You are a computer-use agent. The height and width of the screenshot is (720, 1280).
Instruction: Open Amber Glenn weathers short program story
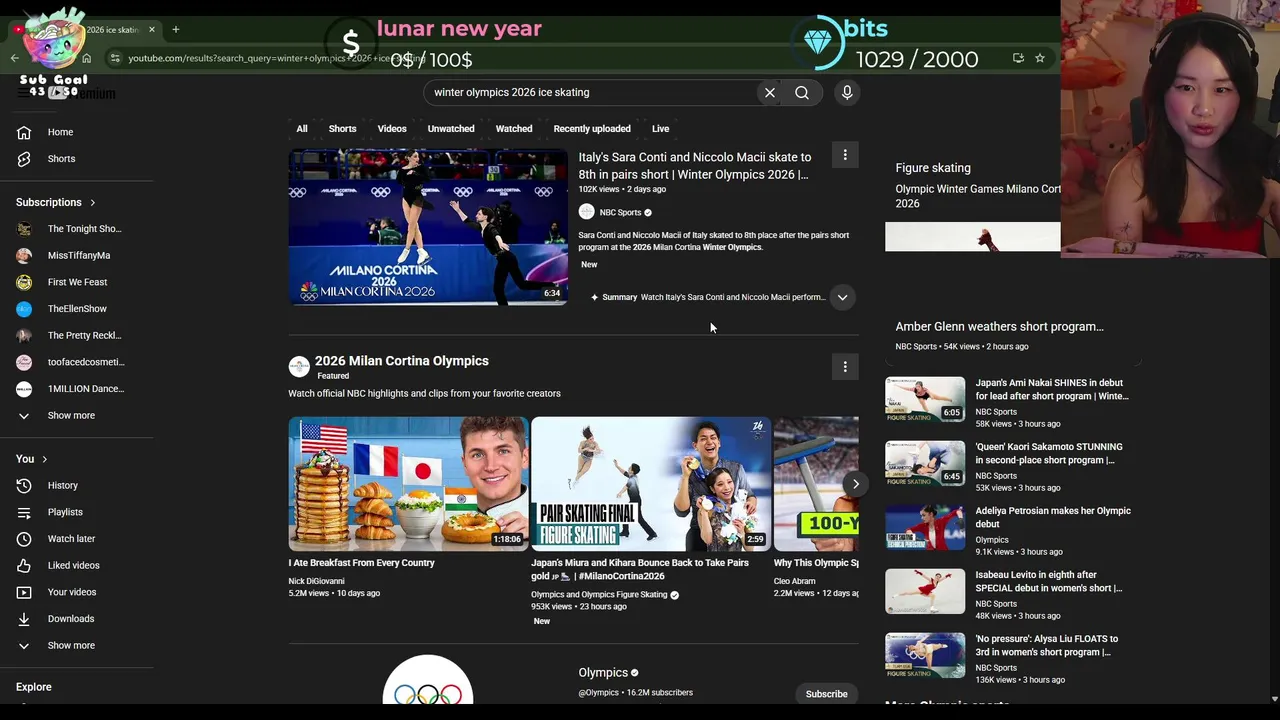pyautogui.click(x=999, y=326)
